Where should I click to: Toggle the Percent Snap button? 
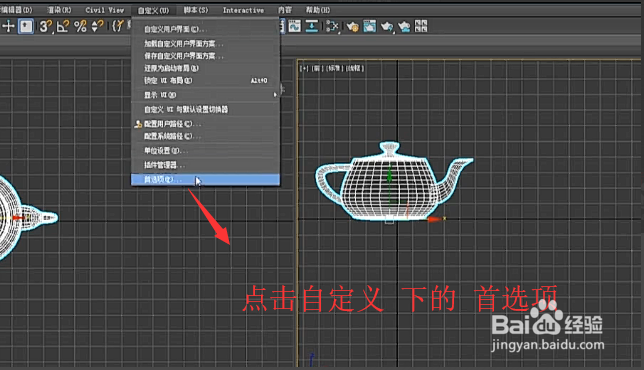tap(80, 27)
